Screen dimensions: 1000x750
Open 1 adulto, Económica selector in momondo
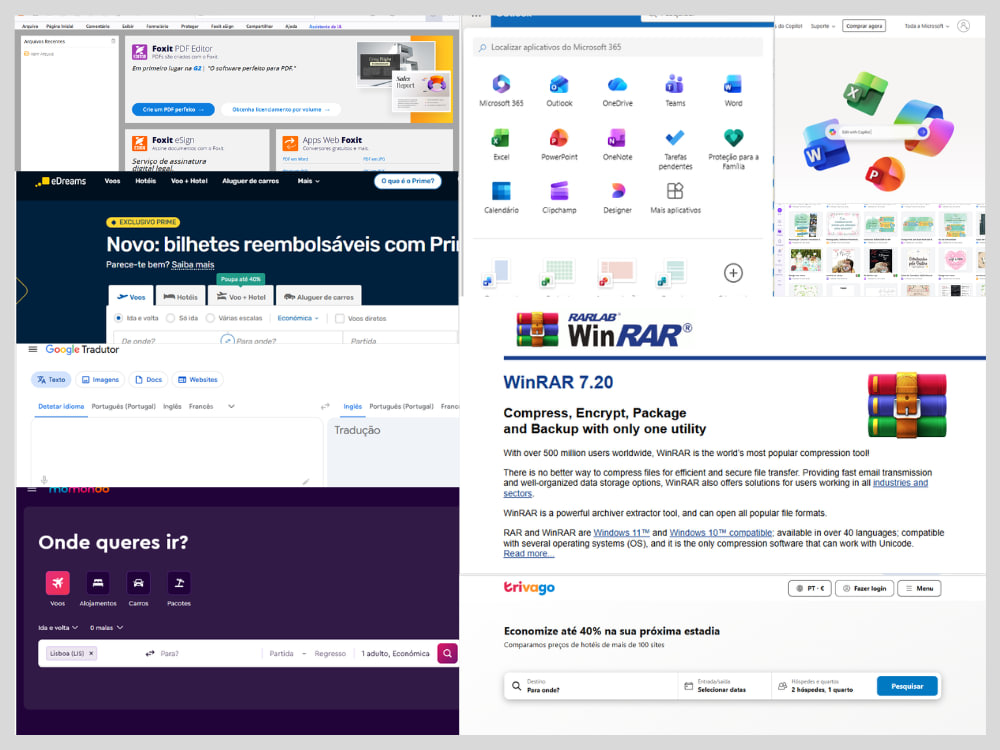point(395,653)
